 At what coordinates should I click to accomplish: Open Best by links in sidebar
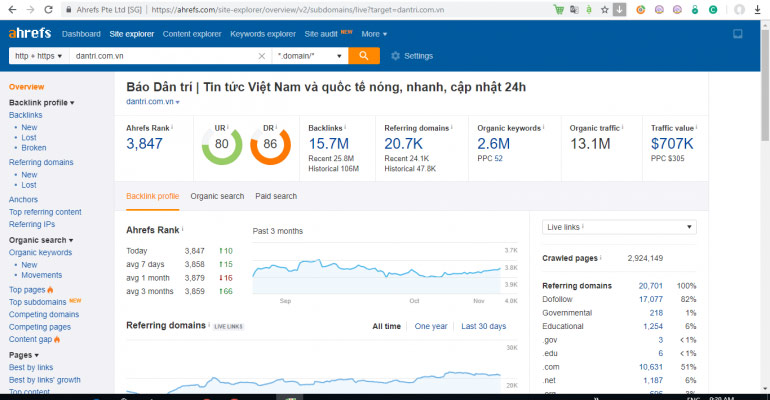pyautogui.click(x=31, y=367)
